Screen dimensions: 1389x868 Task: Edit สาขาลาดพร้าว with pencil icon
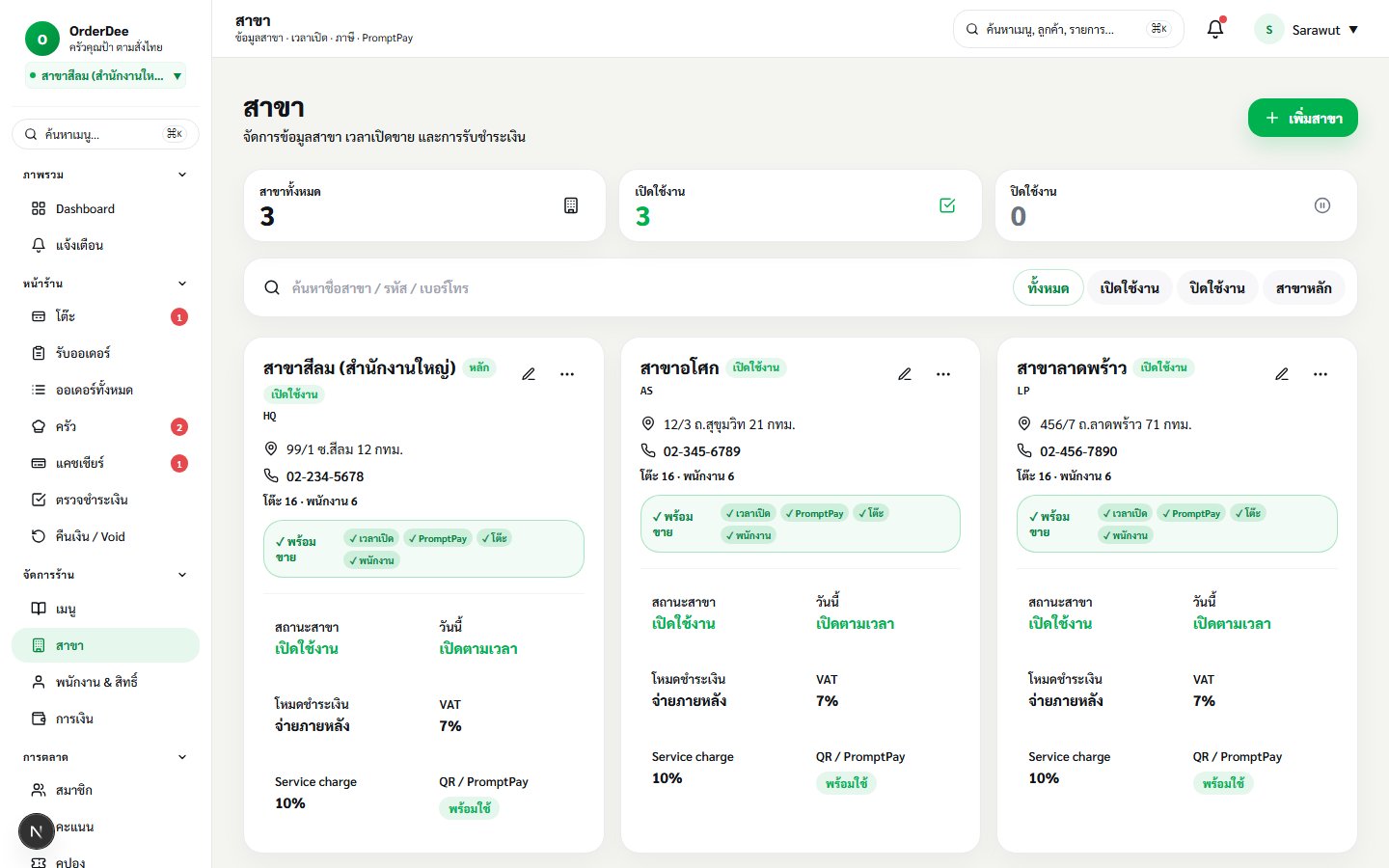click(x=1282, y=374)
